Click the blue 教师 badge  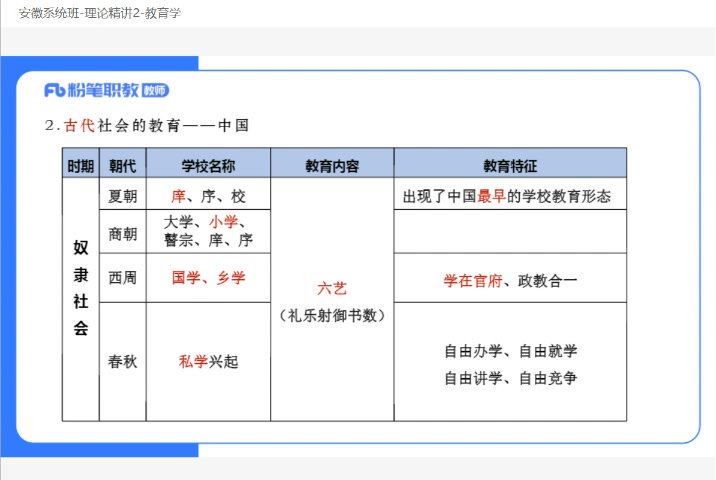click(x=156, y=90)
